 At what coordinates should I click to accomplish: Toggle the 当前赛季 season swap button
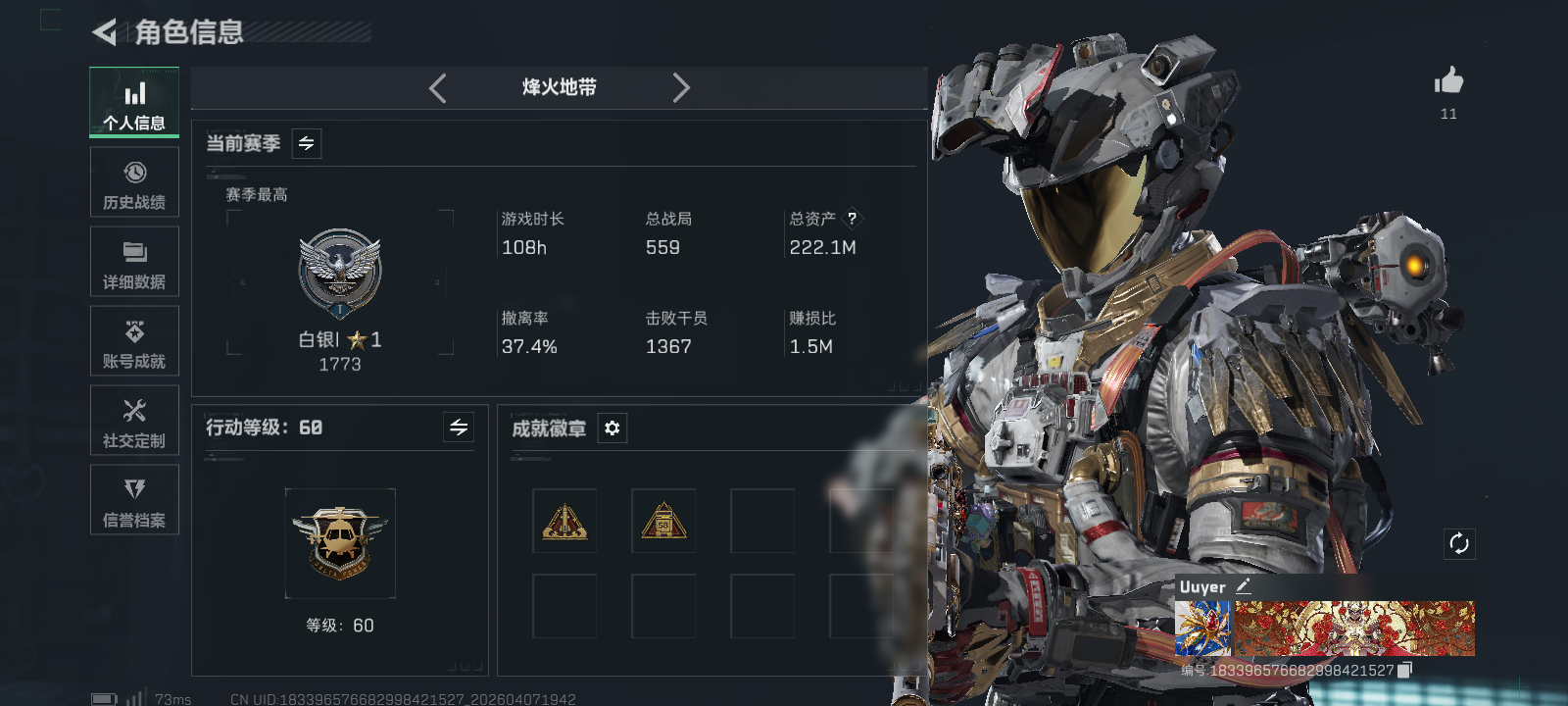(x=307, y=143)
